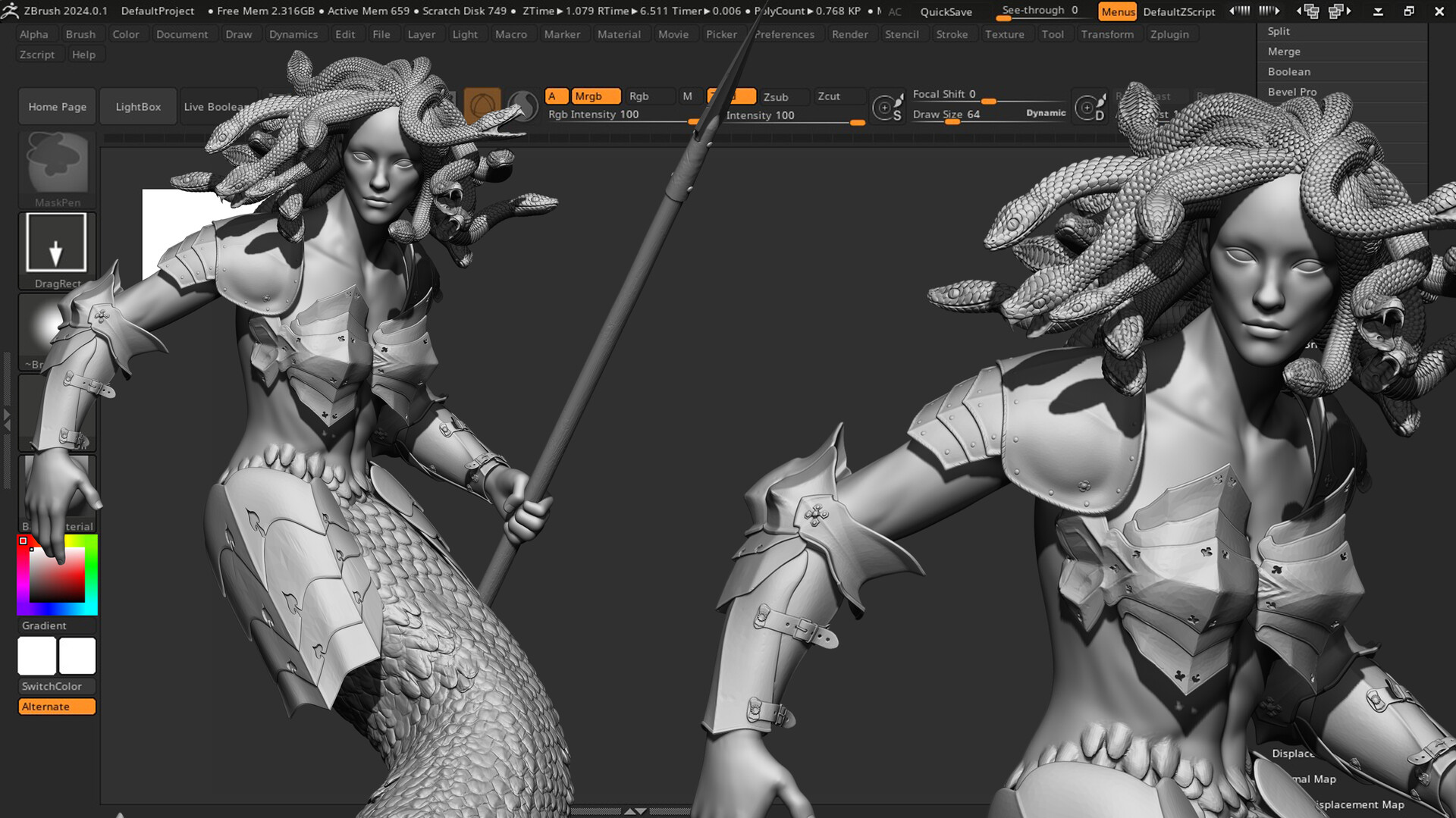Image resolution: width=1456 pixels, height=818 pixels.
Task: Click the Home Page button
Action: pyautogui.click(x=58, y=106)
